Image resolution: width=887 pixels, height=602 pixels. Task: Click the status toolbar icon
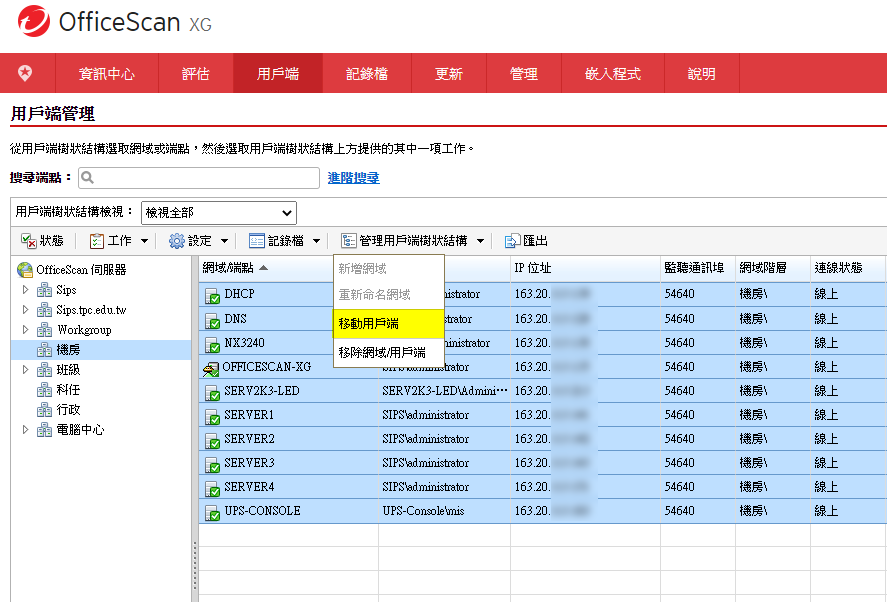pyautogui.click(x=29, y=241)
